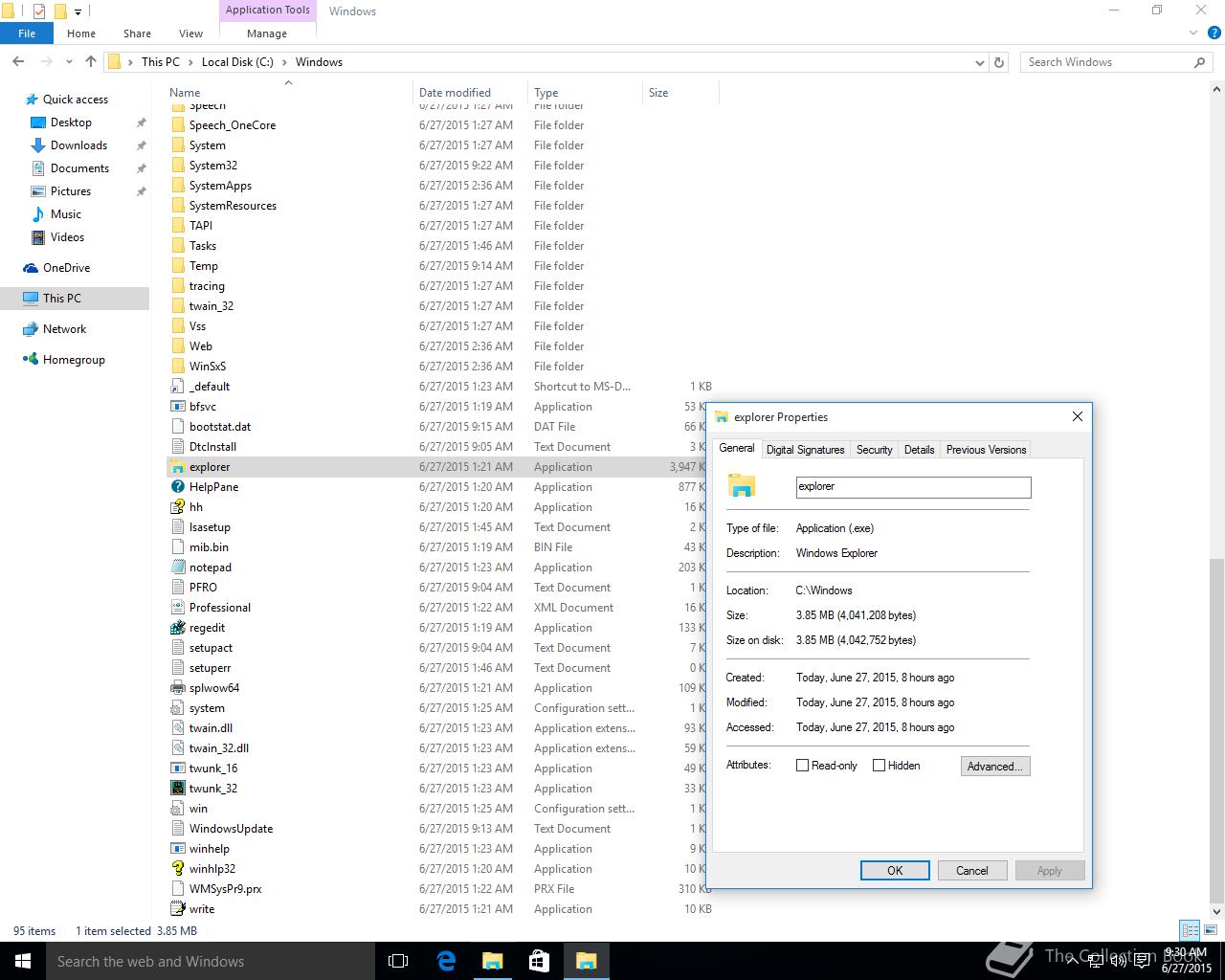The height and width of the screenshot is (980, 1225).
Task: Open the File menu
Action: [x=27, y=33]
